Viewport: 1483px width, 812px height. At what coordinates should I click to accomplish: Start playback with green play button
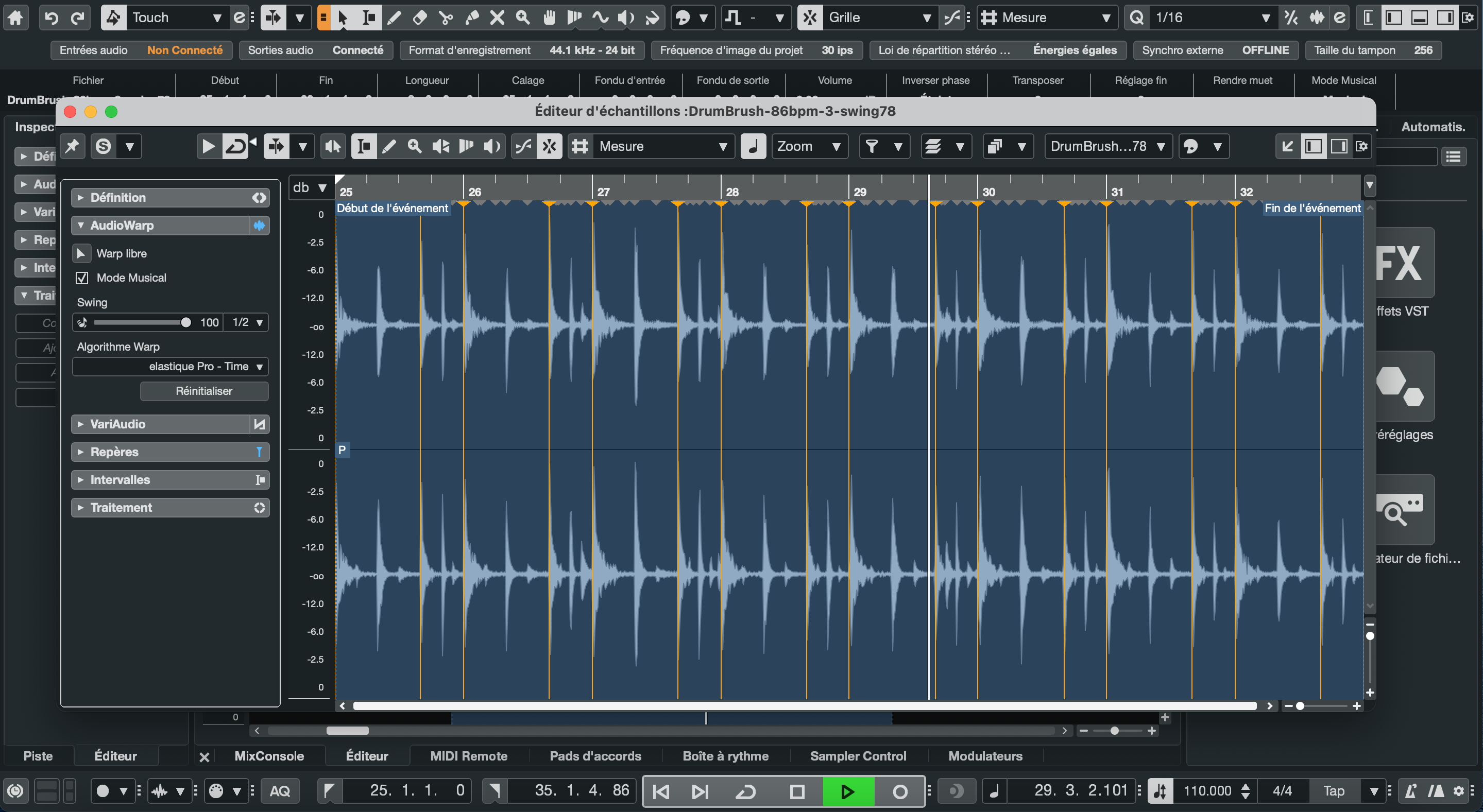848,792
